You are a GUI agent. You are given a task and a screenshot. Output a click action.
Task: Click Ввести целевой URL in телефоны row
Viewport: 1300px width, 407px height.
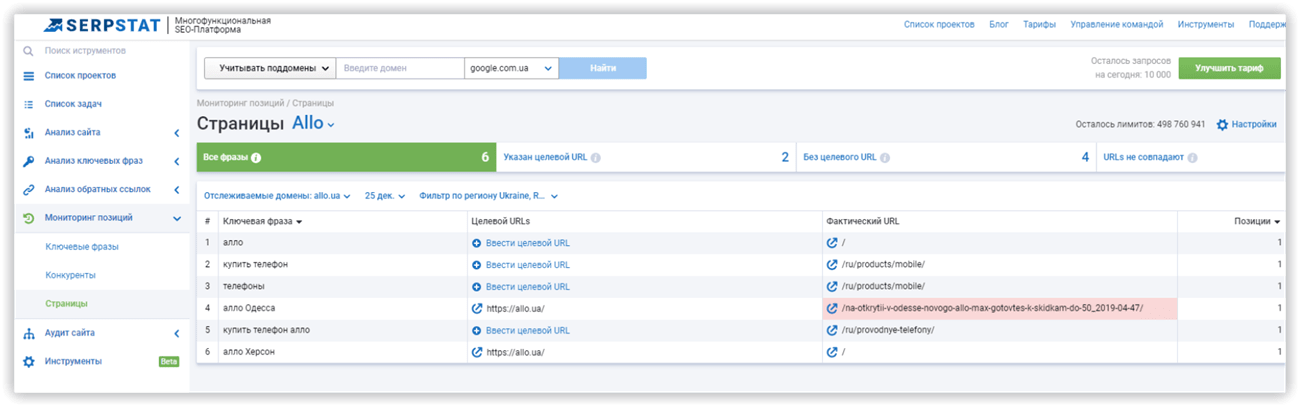[x=528, y=286]
